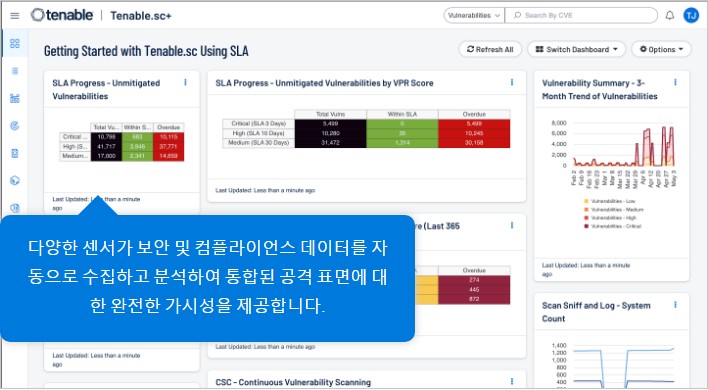Select the dashboard grid icon in sidebar
This screenshot has height=390, width=708.
tap(15, 43)
